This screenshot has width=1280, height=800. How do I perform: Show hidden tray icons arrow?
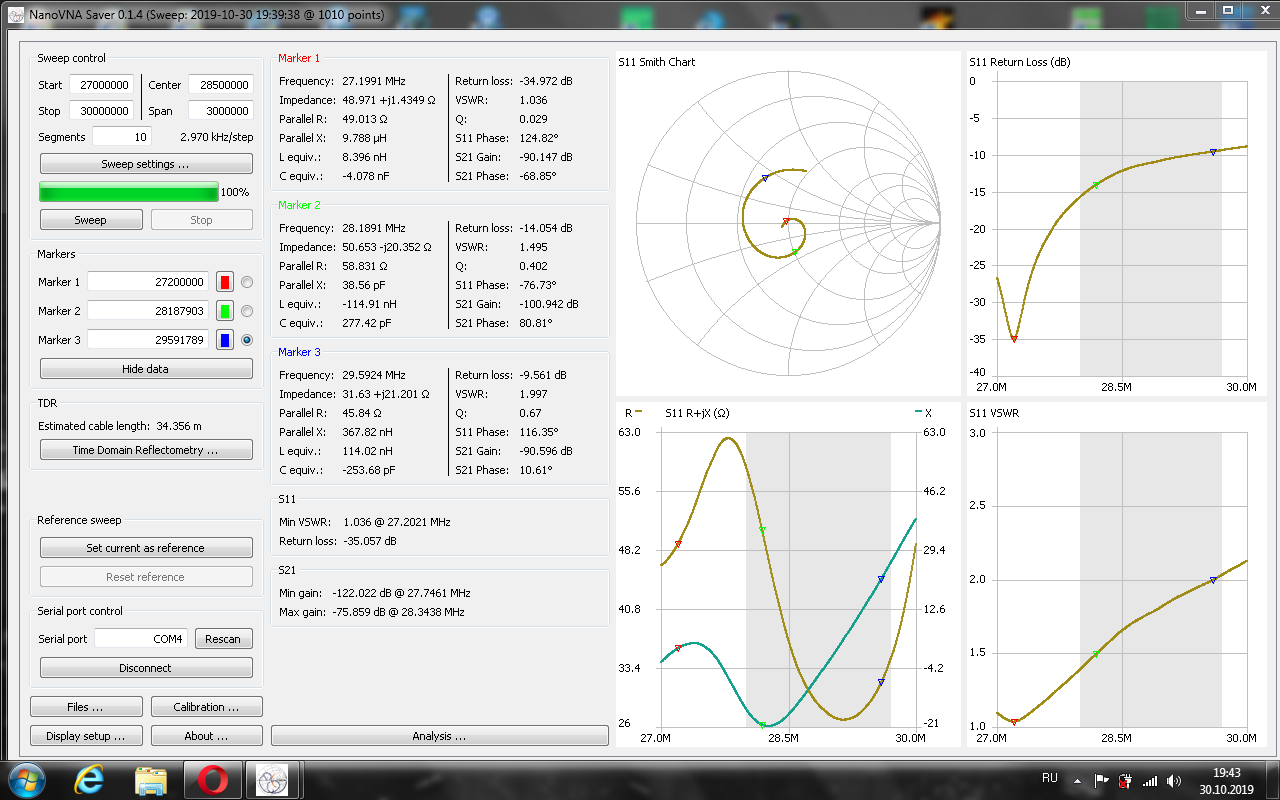[x=1077, y=780]
